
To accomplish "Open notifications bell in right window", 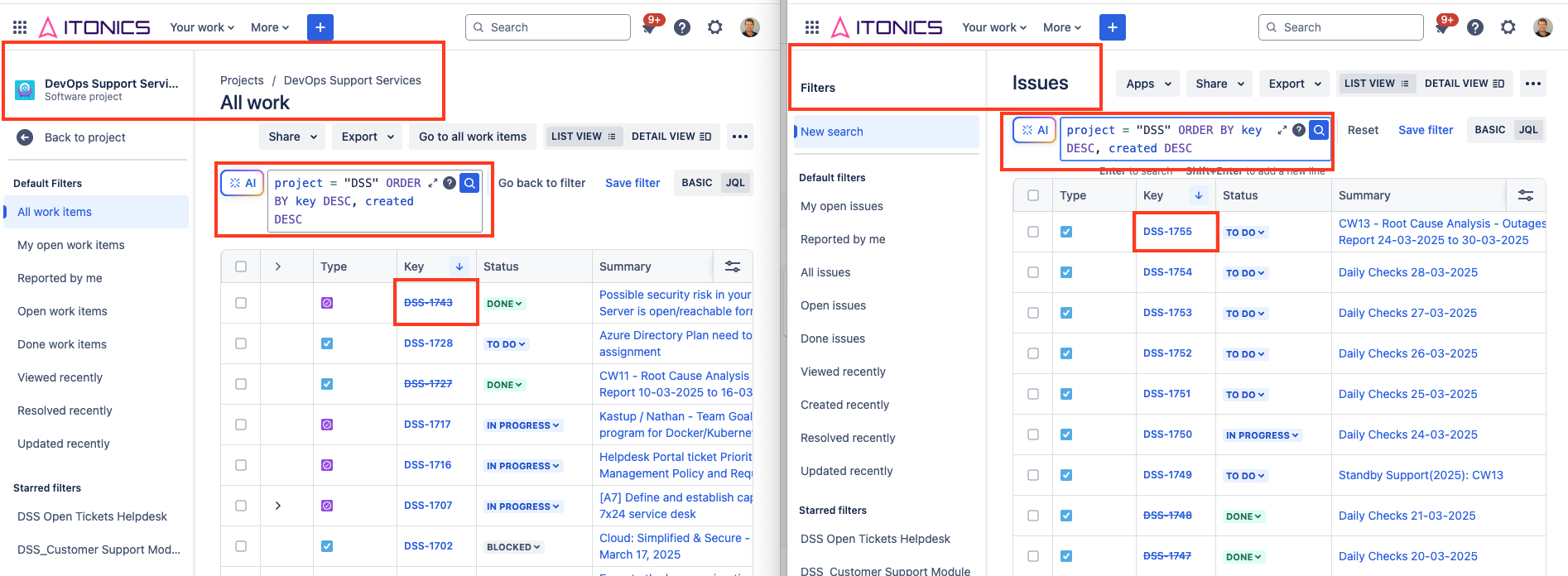I will [x=1443, y=27].
